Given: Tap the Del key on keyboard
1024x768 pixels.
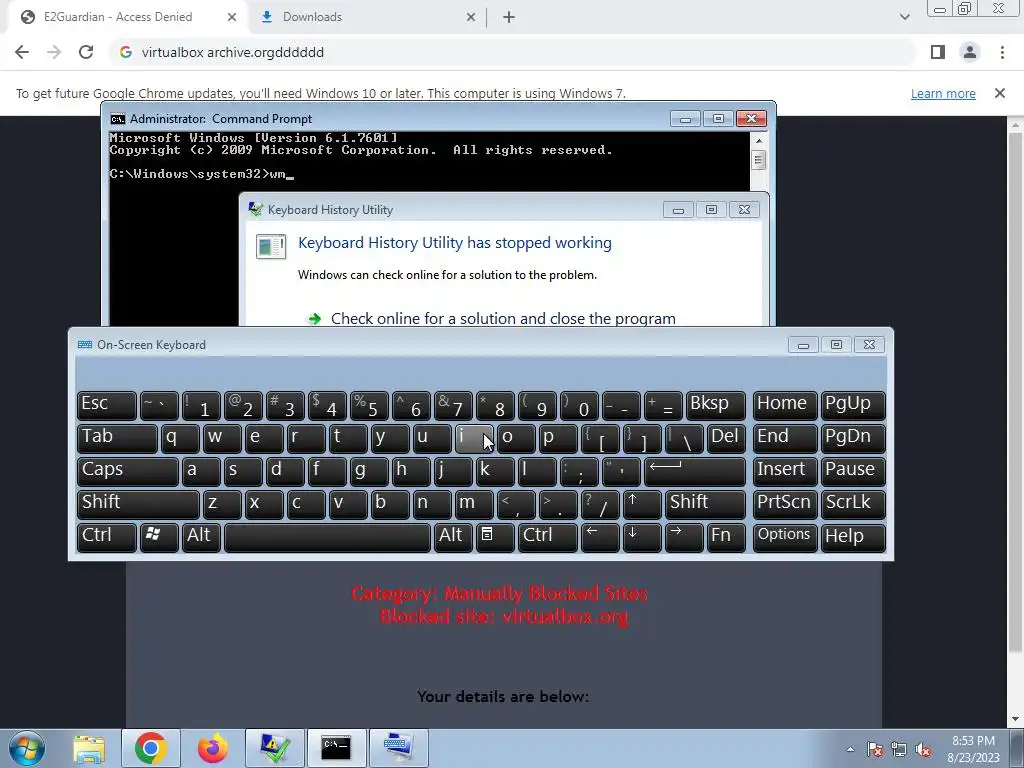Looking at the screenshot, I should click(726, 438).
